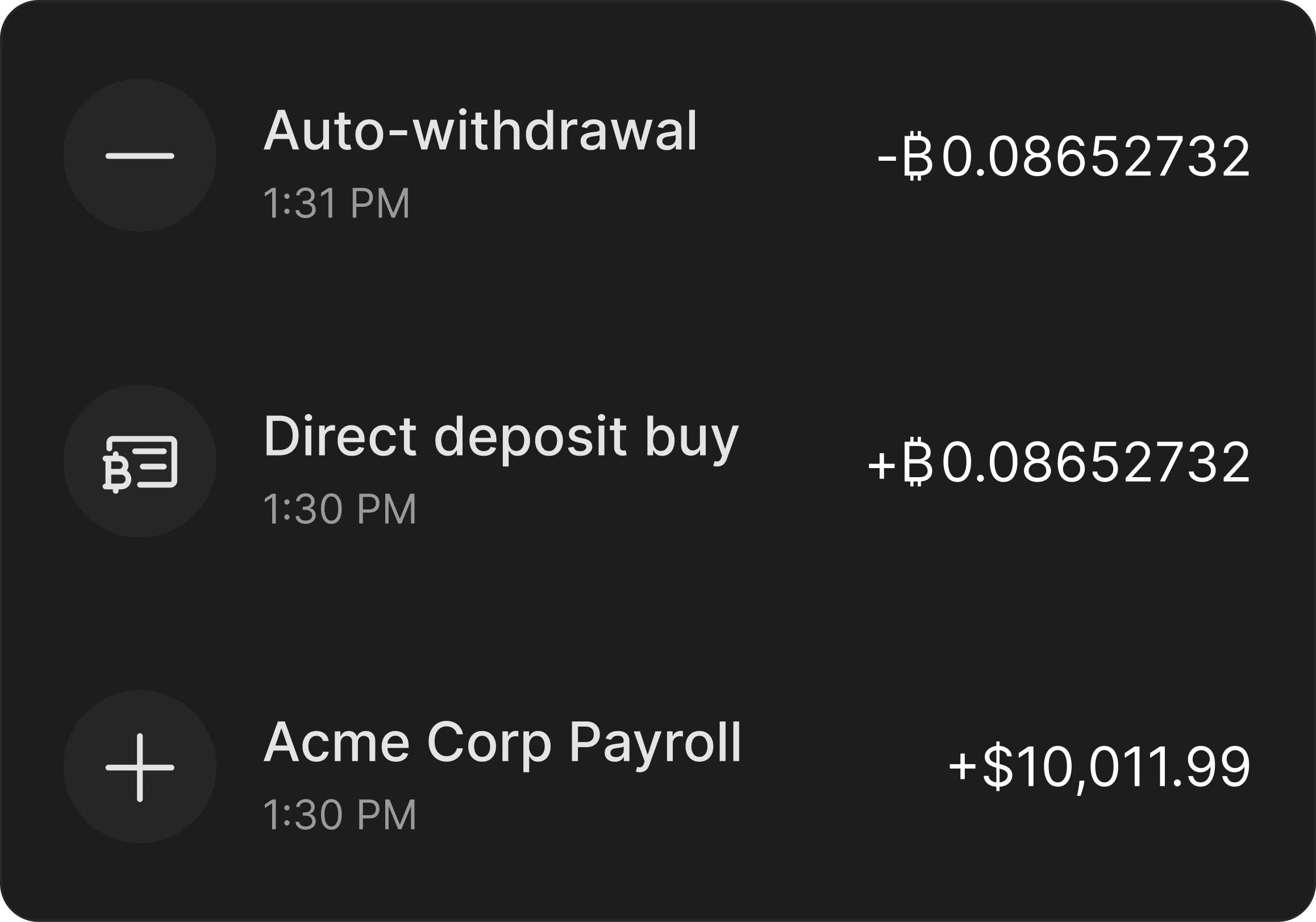Viewport: 1316px width, 922px height.
Task: Click the Auto-withdrawal title text
Action: click(481, 131)
